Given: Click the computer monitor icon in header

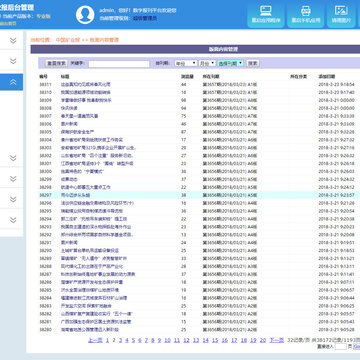Looking at the screenshot, I should [266, 11].
